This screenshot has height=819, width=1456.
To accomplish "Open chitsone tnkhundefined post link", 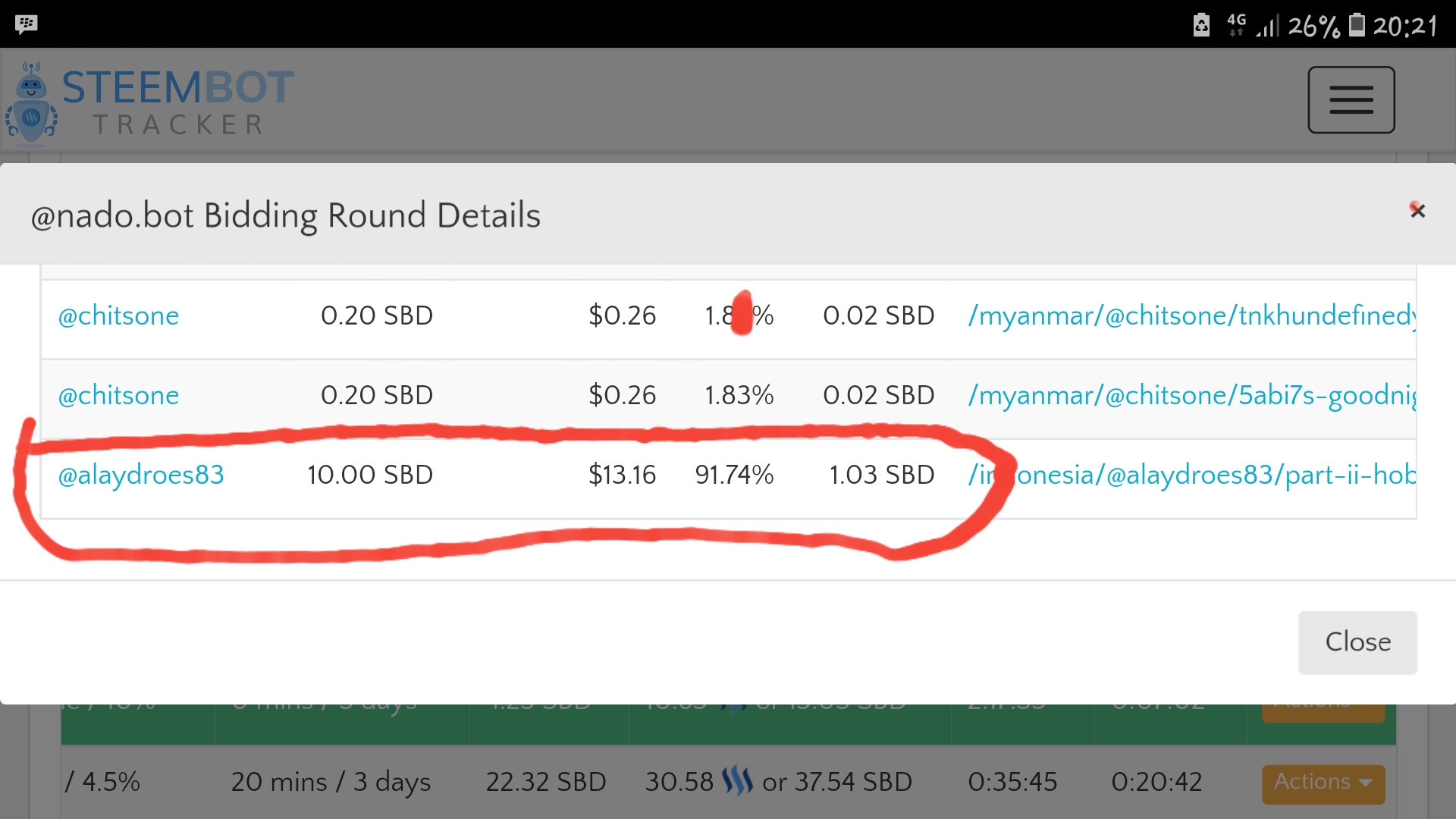I will pyautogui.click(x=1191, y=315).
